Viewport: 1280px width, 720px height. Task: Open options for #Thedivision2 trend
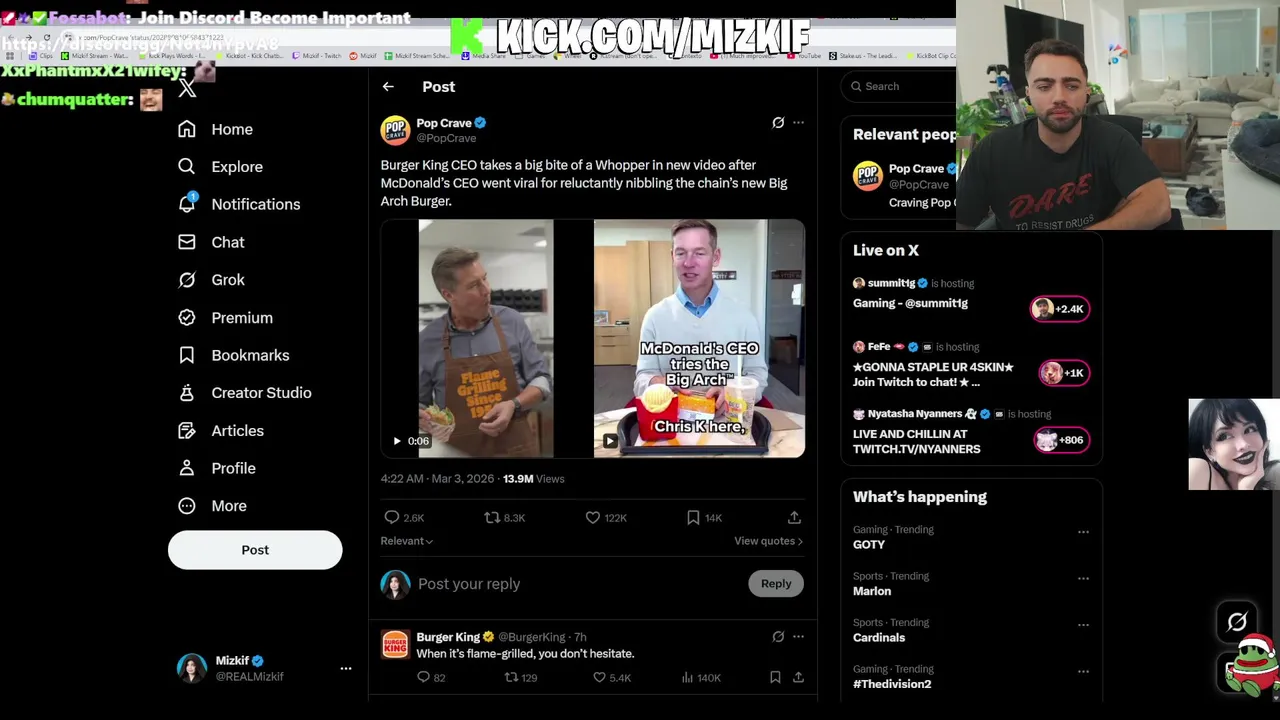click(x=1083, y=671)
